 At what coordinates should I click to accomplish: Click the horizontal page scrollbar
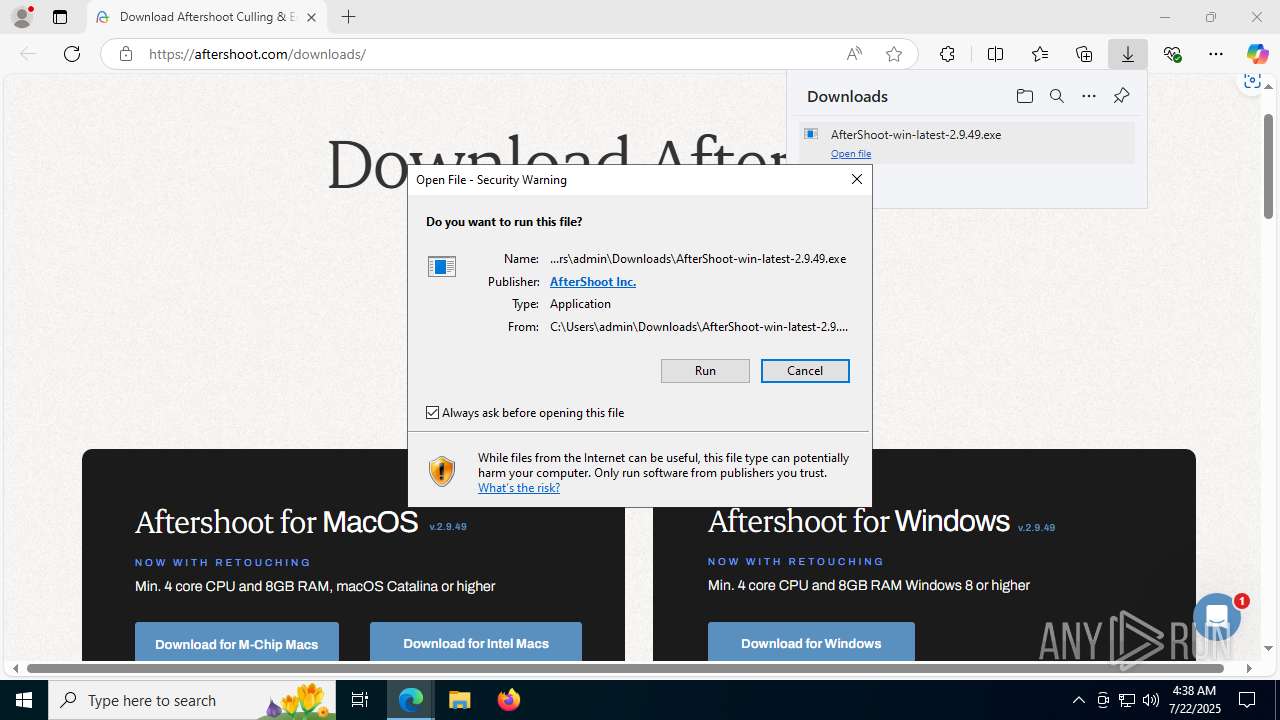pyautogui.click(x=626, y=668)
